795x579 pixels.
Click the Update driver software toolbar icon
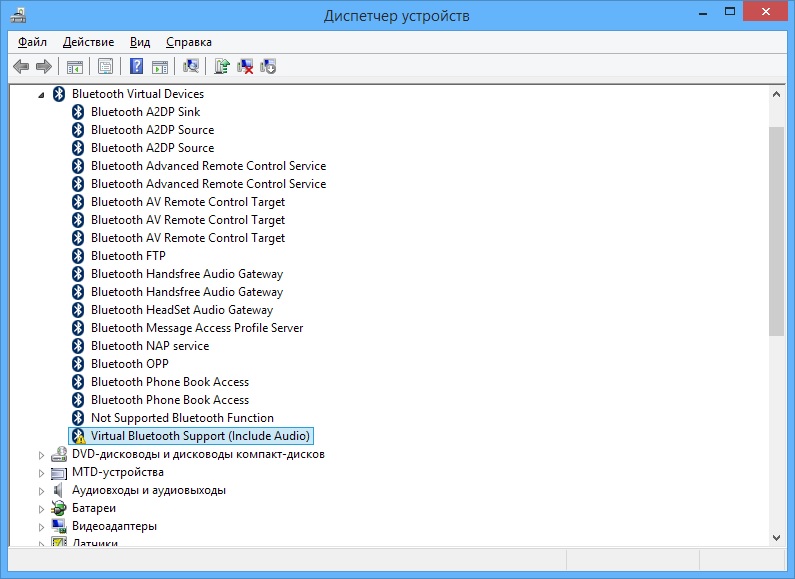tap(222, 66)
